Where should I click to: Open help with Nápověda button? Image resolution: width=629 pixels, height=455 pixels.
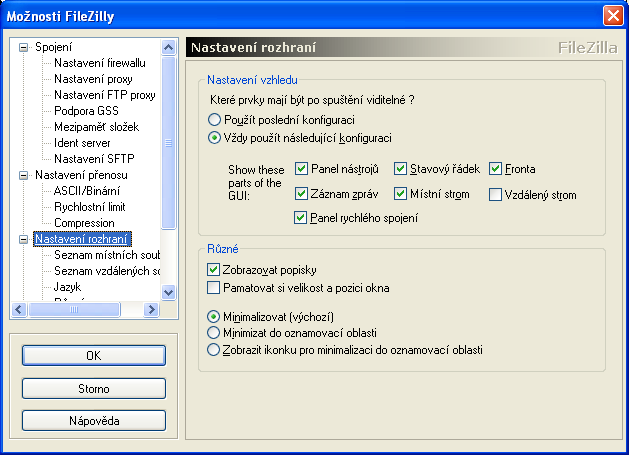(x=93, y=420)
